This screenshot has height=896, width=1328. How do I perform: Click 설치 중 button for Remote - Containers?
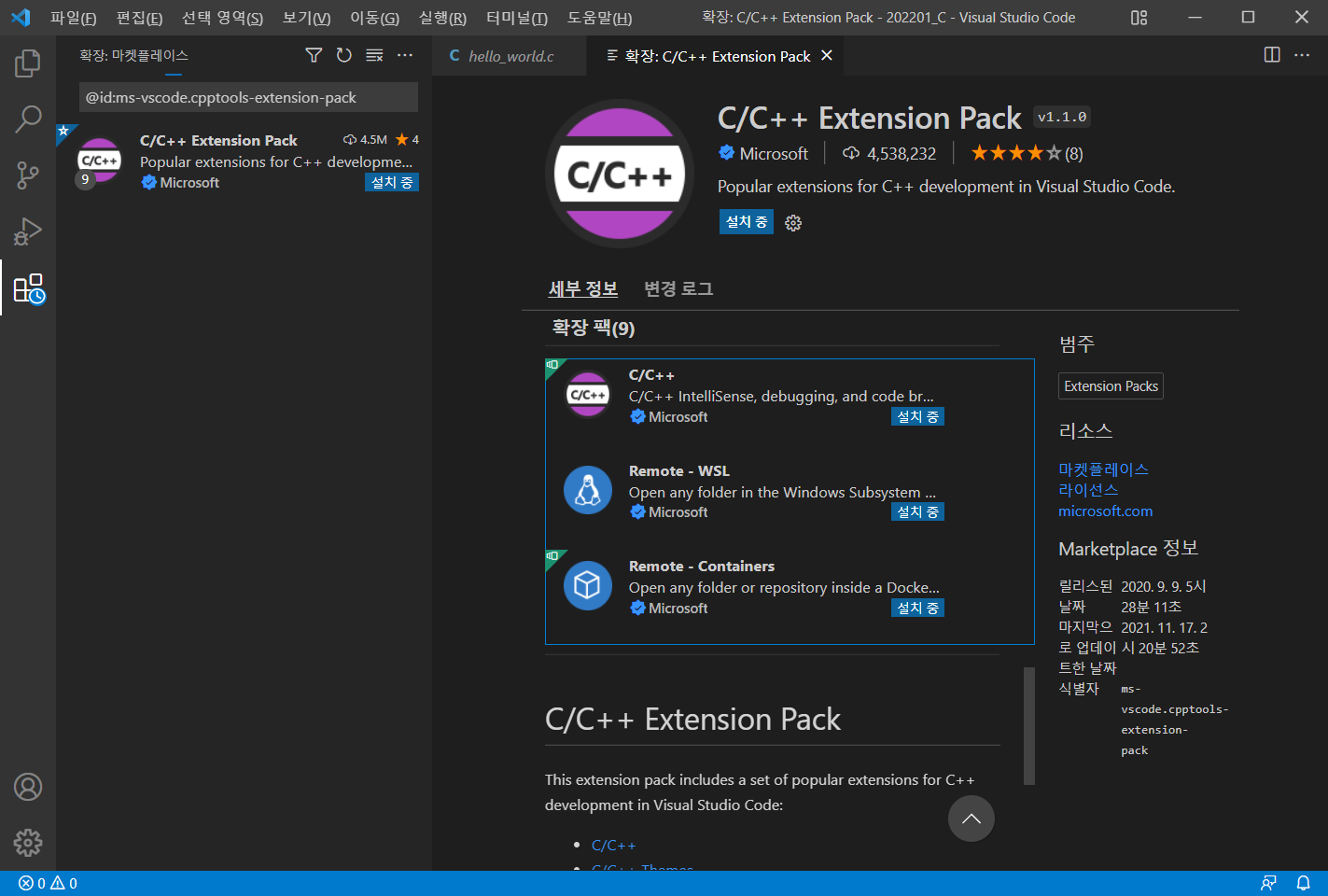click(917, 608)
